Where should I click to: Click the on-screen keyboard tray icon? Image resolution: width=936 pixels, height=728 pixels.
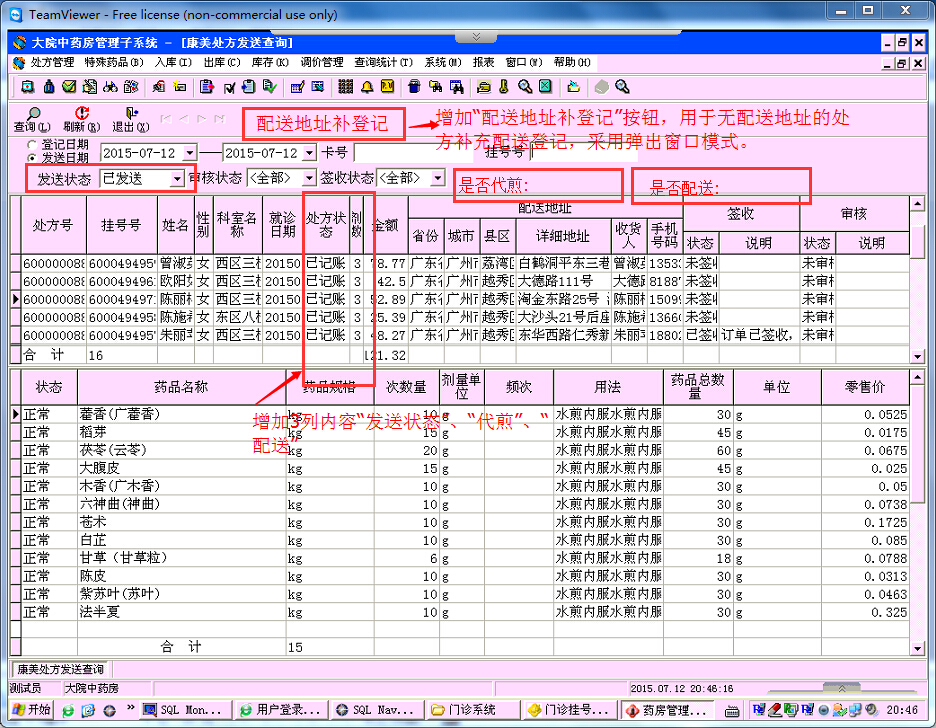coord(732,711)
